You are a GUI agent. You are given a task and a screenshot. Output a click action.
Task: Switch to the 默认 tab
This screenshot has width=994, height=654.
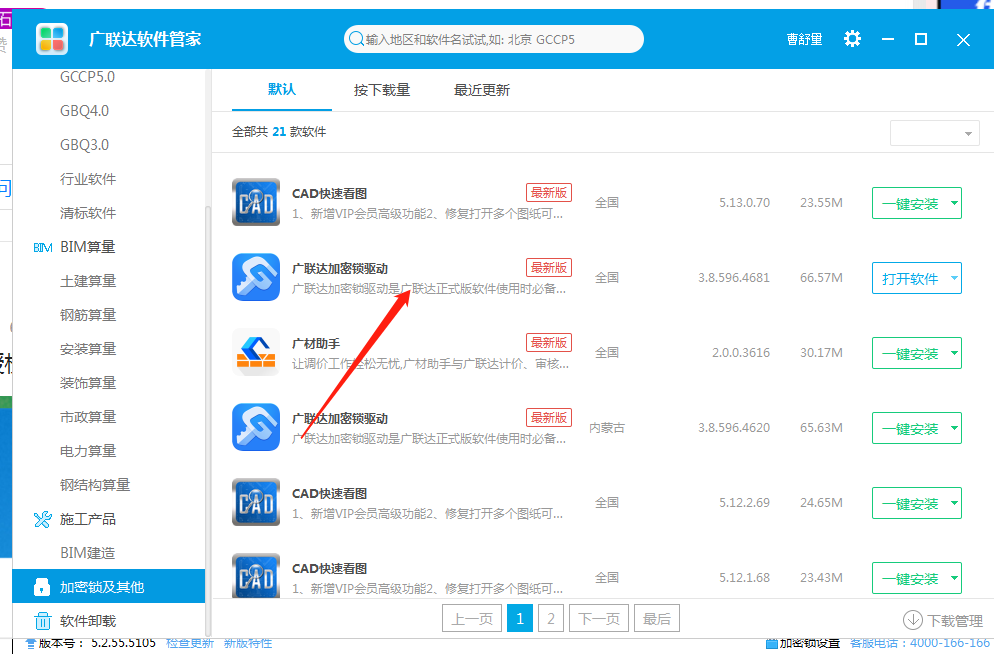[x=281, y=89]
